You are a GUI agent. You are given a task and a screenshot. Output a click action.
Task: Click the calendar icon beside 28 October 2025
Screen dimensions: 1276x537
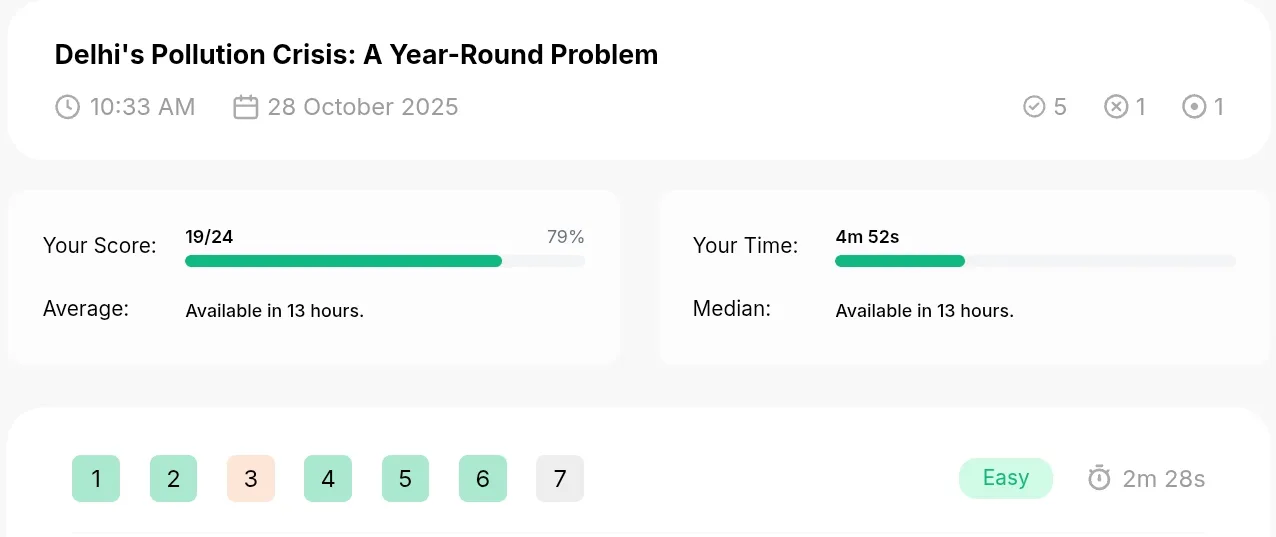246,107
